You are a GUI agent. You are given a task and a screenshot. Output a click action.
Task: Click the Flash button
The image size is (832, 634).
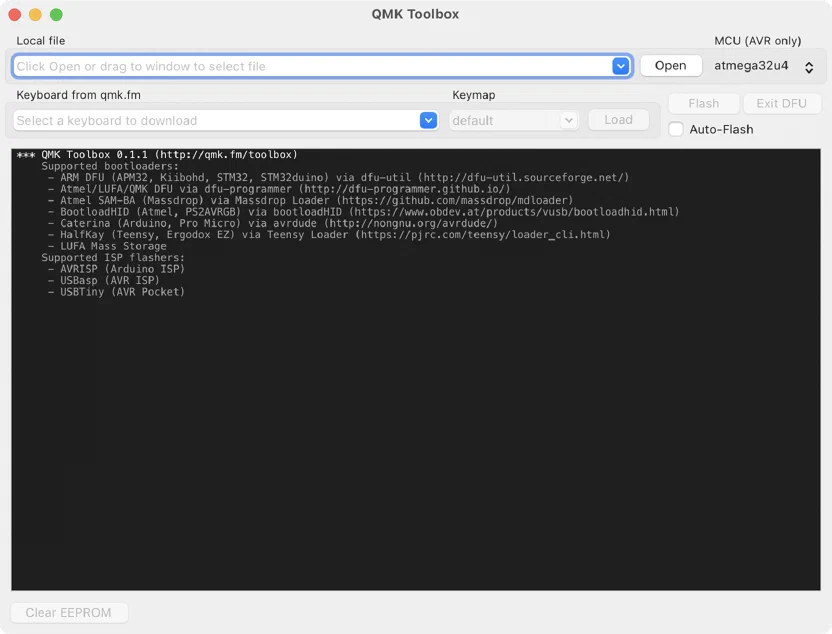[x=704, y=103]
